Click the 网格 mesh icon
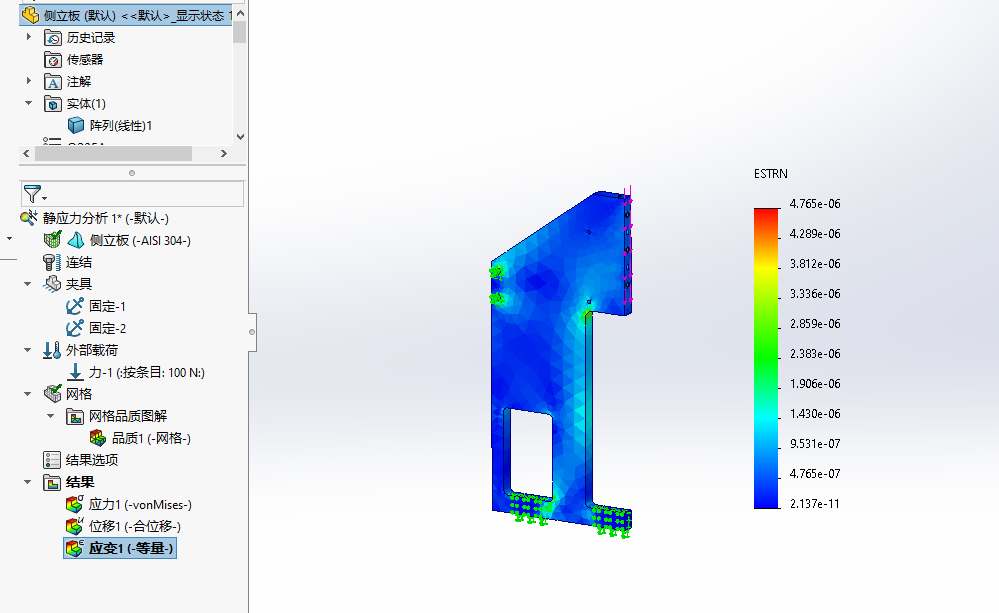The height and width of the screenshot is (613, 999). coord(52,394)
